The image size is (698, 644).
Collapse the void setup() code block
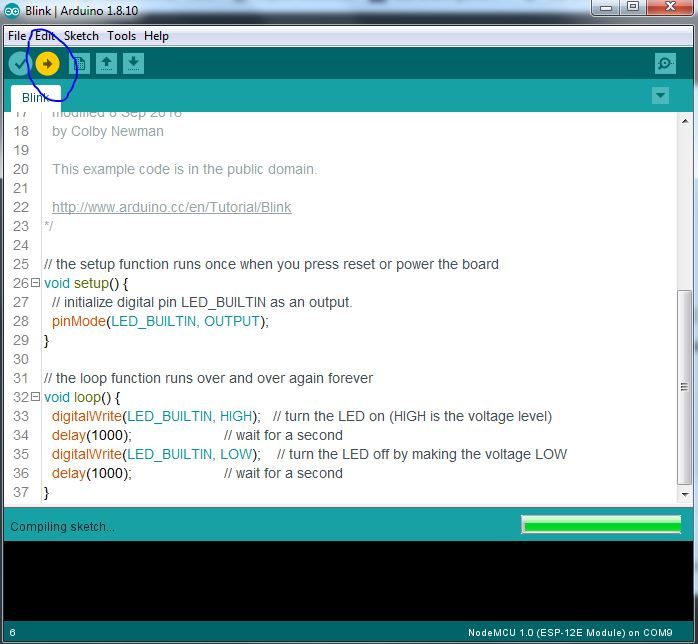[36, 282]
